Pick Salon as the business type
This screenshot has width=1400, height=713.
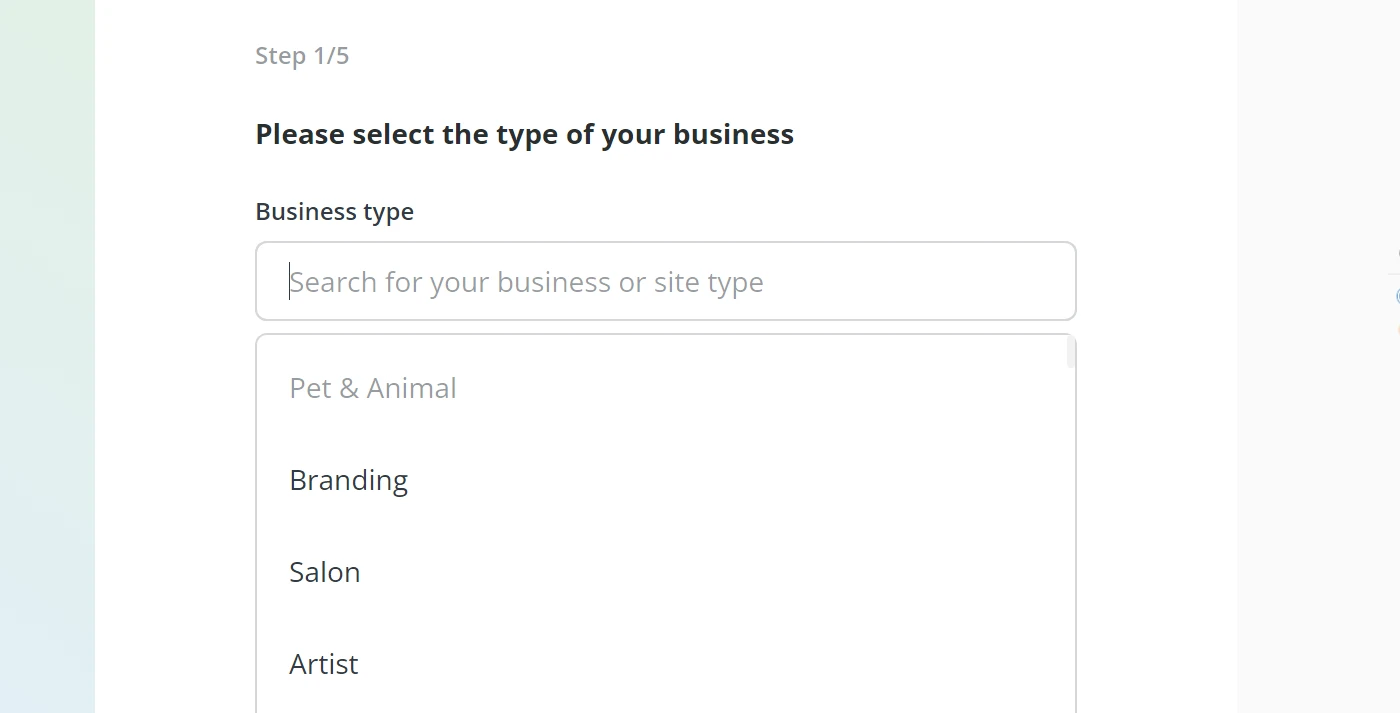pos(325,572)
